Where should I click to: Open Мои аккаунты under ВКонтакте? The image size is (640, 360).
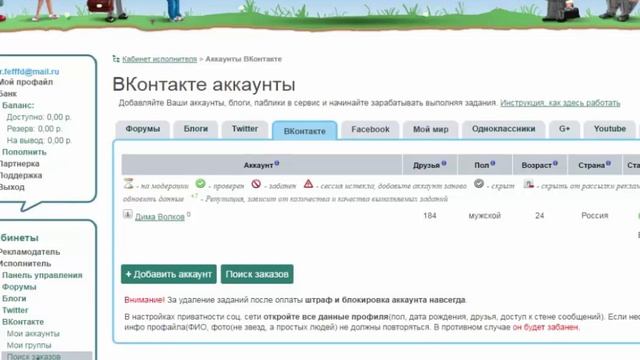point(33,334)
